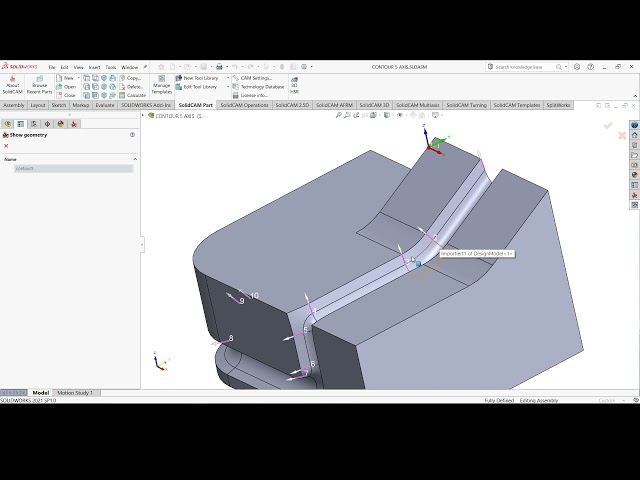Click the Previous View icon
This screenshot has height=480, width=640.
click(356, 116)
